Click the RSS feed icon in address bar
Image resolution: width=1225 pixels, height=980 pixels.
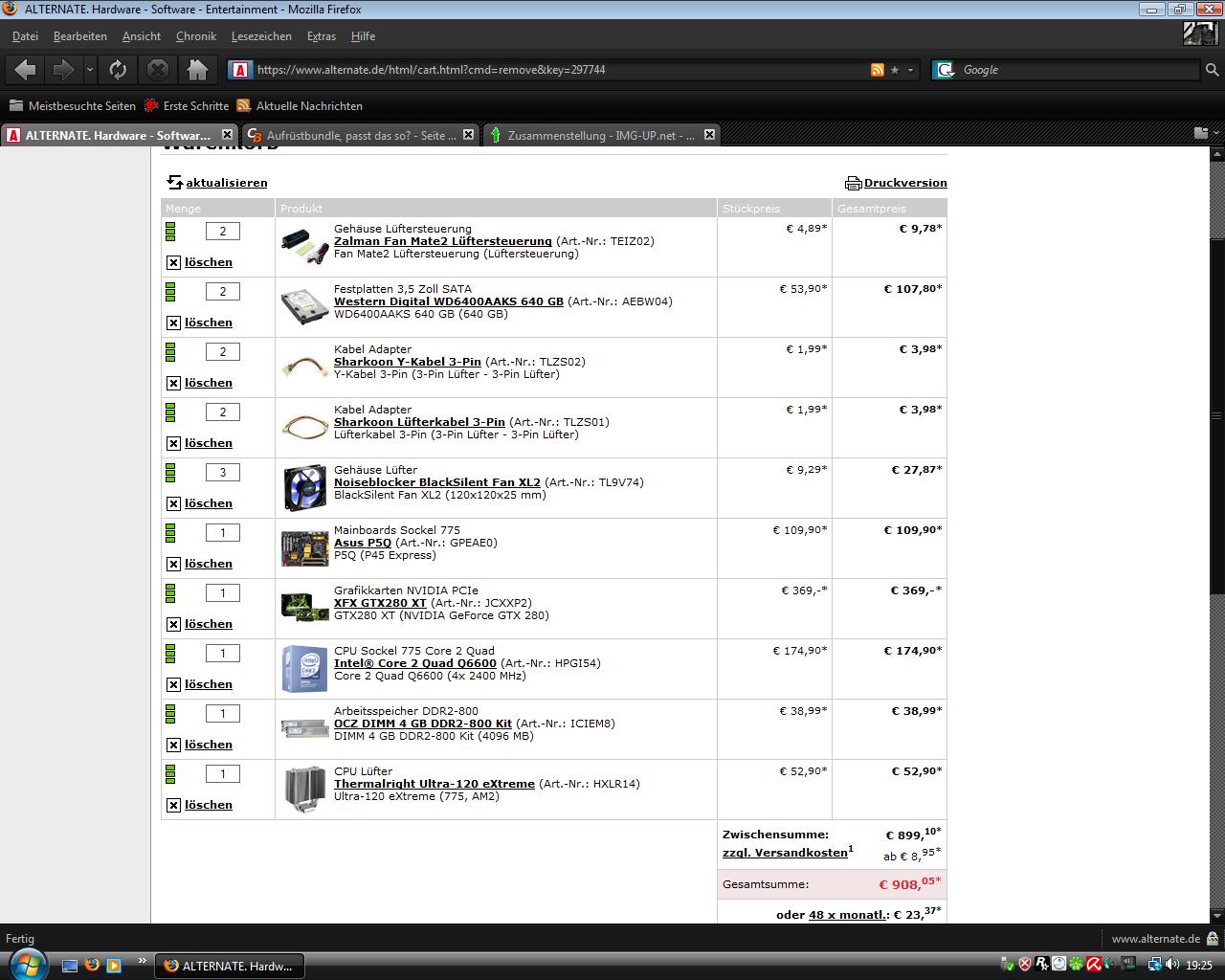877,70
